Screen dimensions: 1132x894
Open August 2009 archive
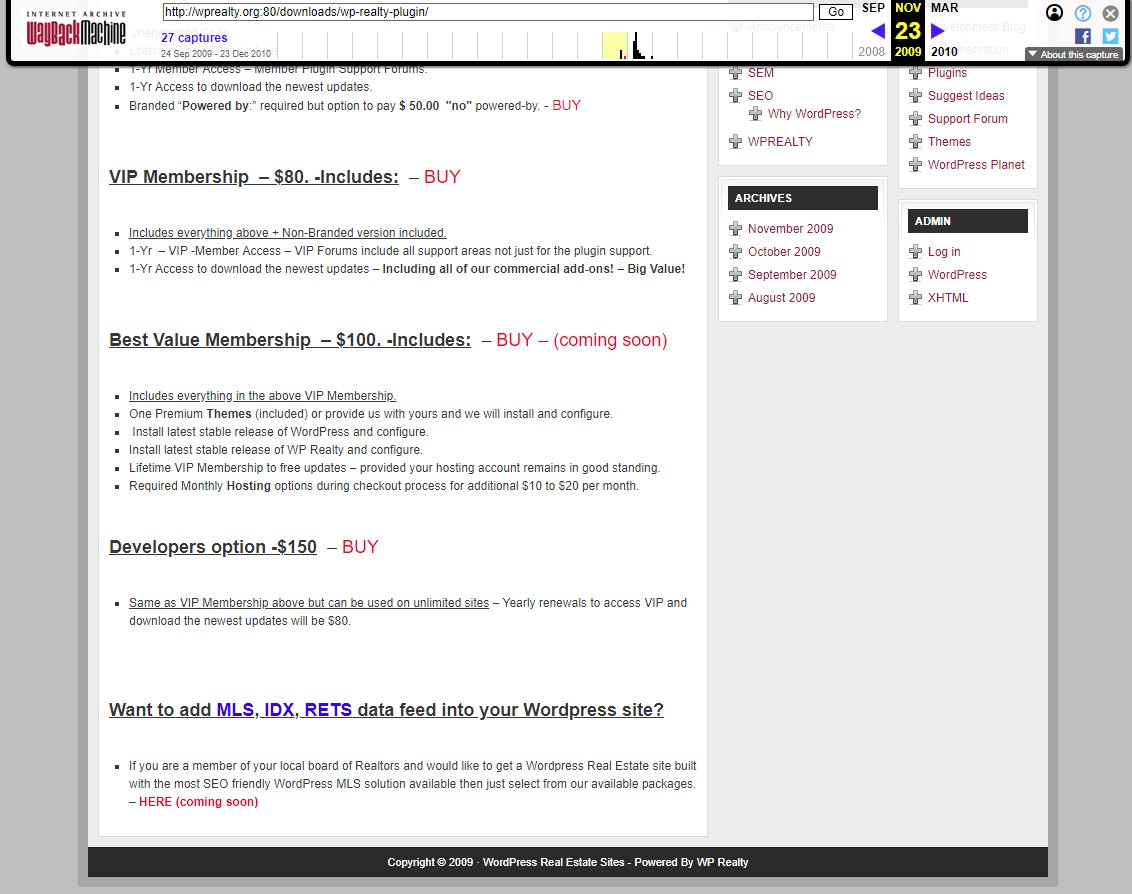(782, 298)
